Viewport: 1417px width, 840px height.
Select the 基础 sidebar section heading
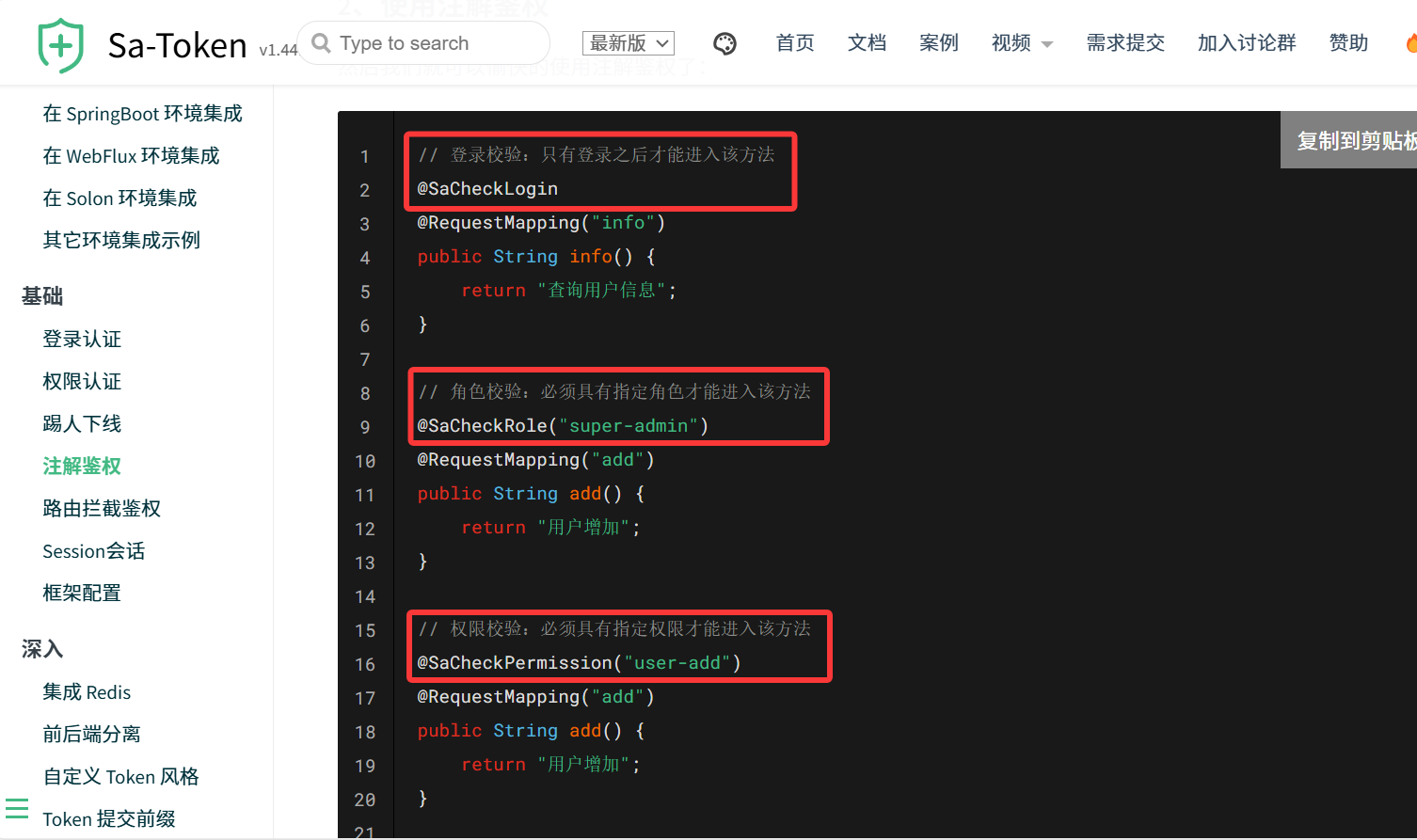pos(42,296)
